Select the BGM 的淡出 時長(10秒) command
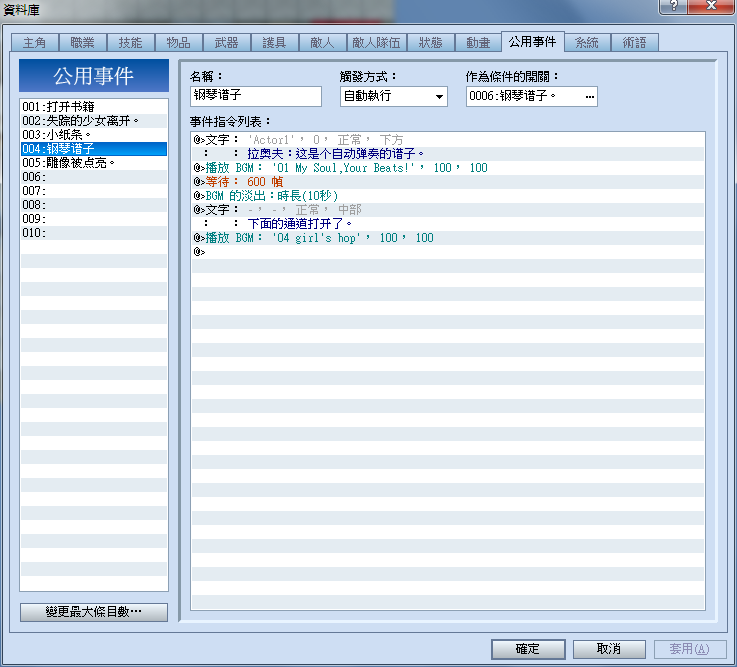Screen dimensions: 737x667 point(448,196)
